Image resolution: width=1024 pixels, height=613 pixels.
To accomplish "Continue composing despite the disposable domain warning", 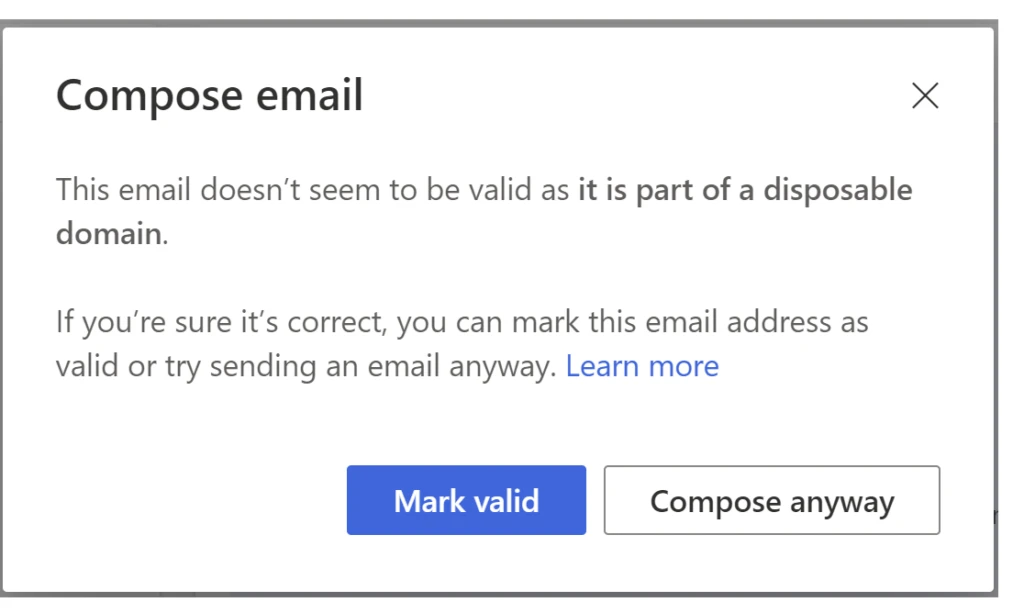I will [772, 501].
